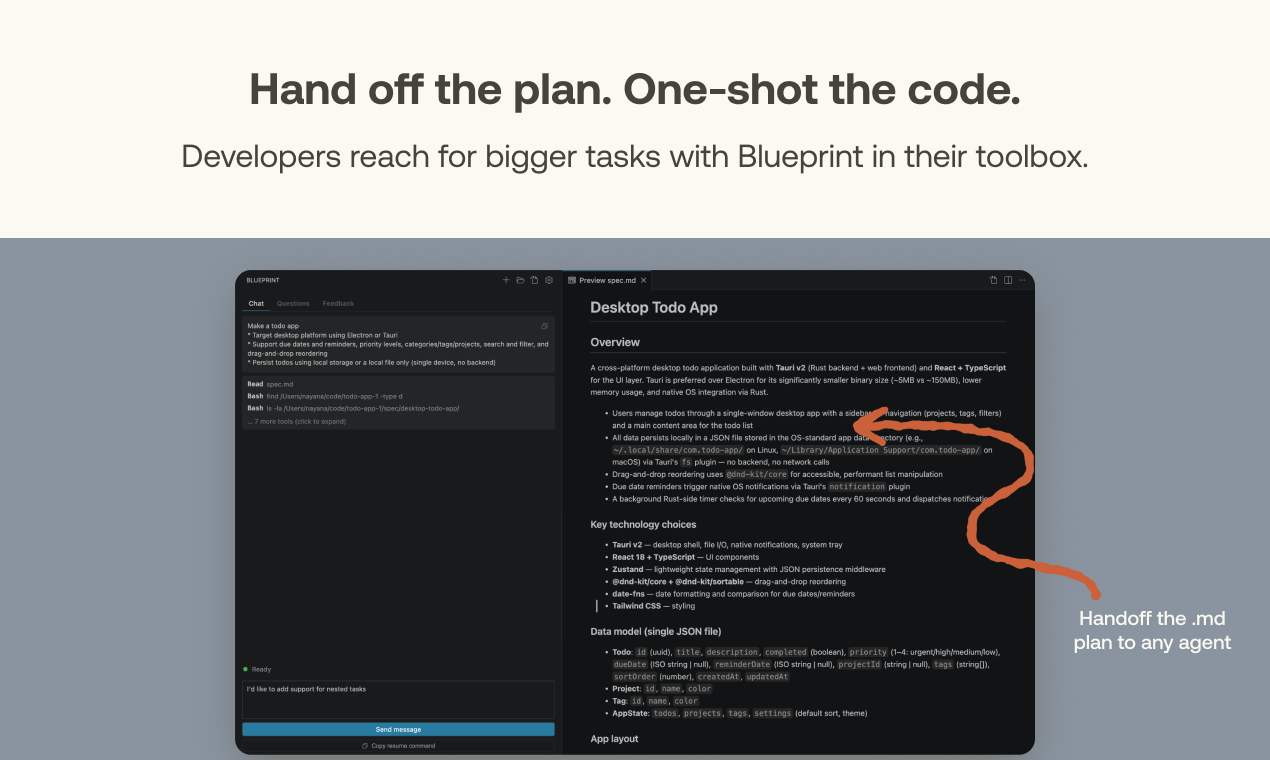Click the 'Hand off the plan' headline
The width and height of the screenshot is (1270, 760).
(x=635, y=89)
